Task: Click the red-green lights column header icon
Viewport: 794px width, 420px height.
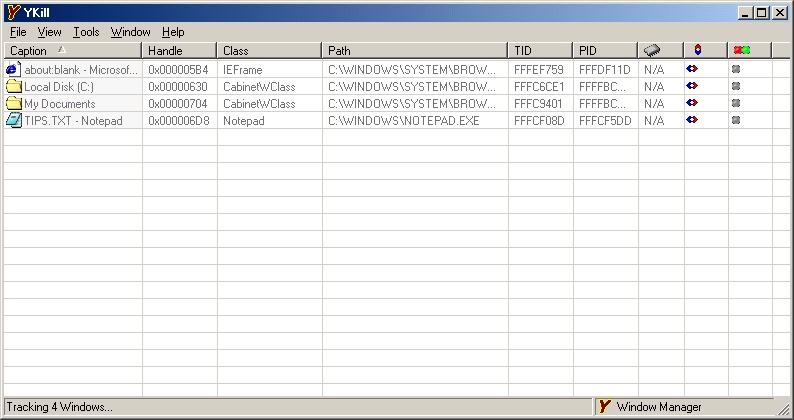Action: (740, 50)
